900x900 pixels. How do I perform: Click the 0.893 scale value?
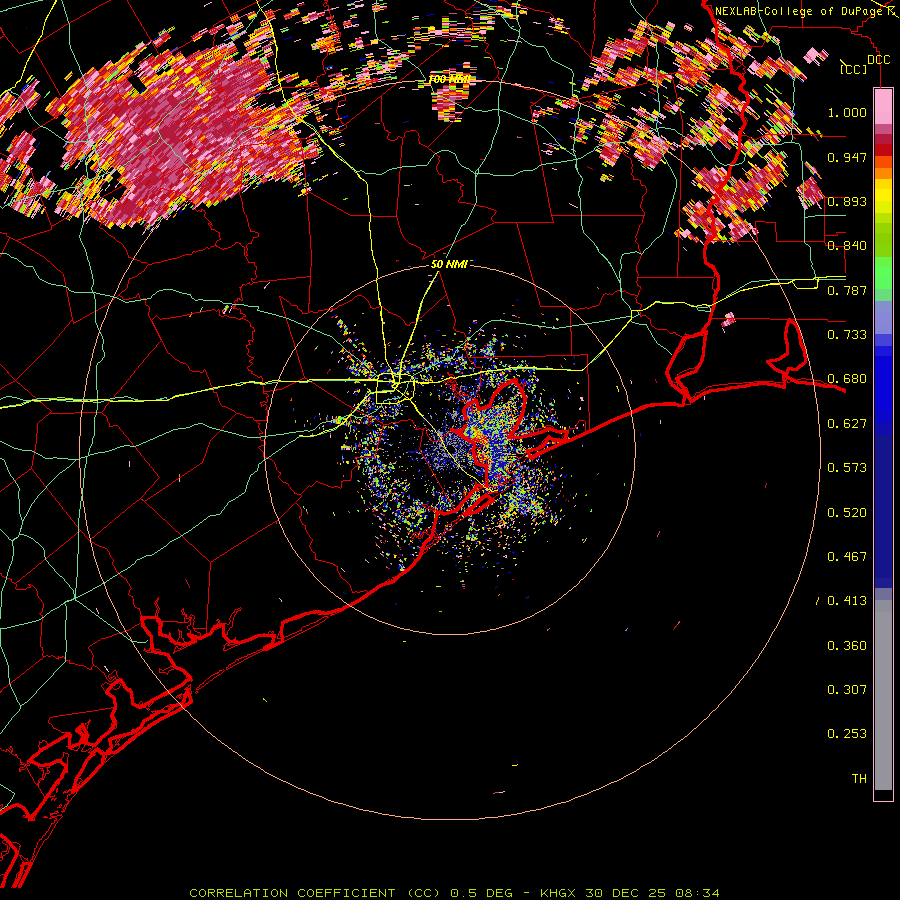[x=847, y=201]
